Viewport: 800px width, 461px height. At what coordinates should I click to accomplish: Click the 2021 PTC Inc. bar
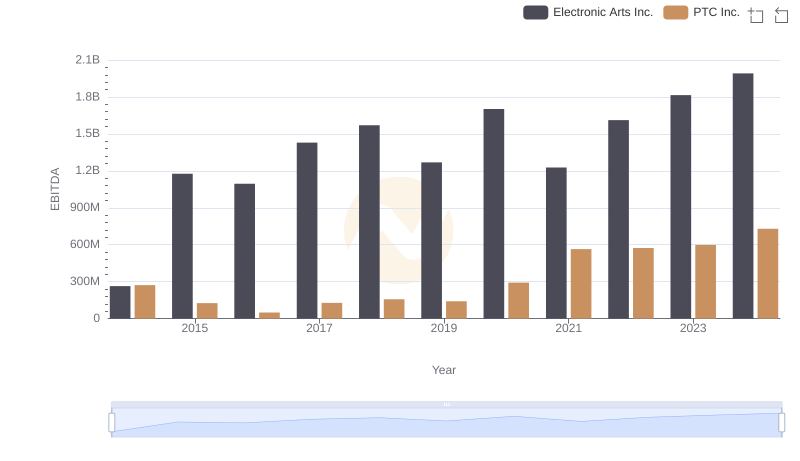pyautogui.click(x=581, y=284)
